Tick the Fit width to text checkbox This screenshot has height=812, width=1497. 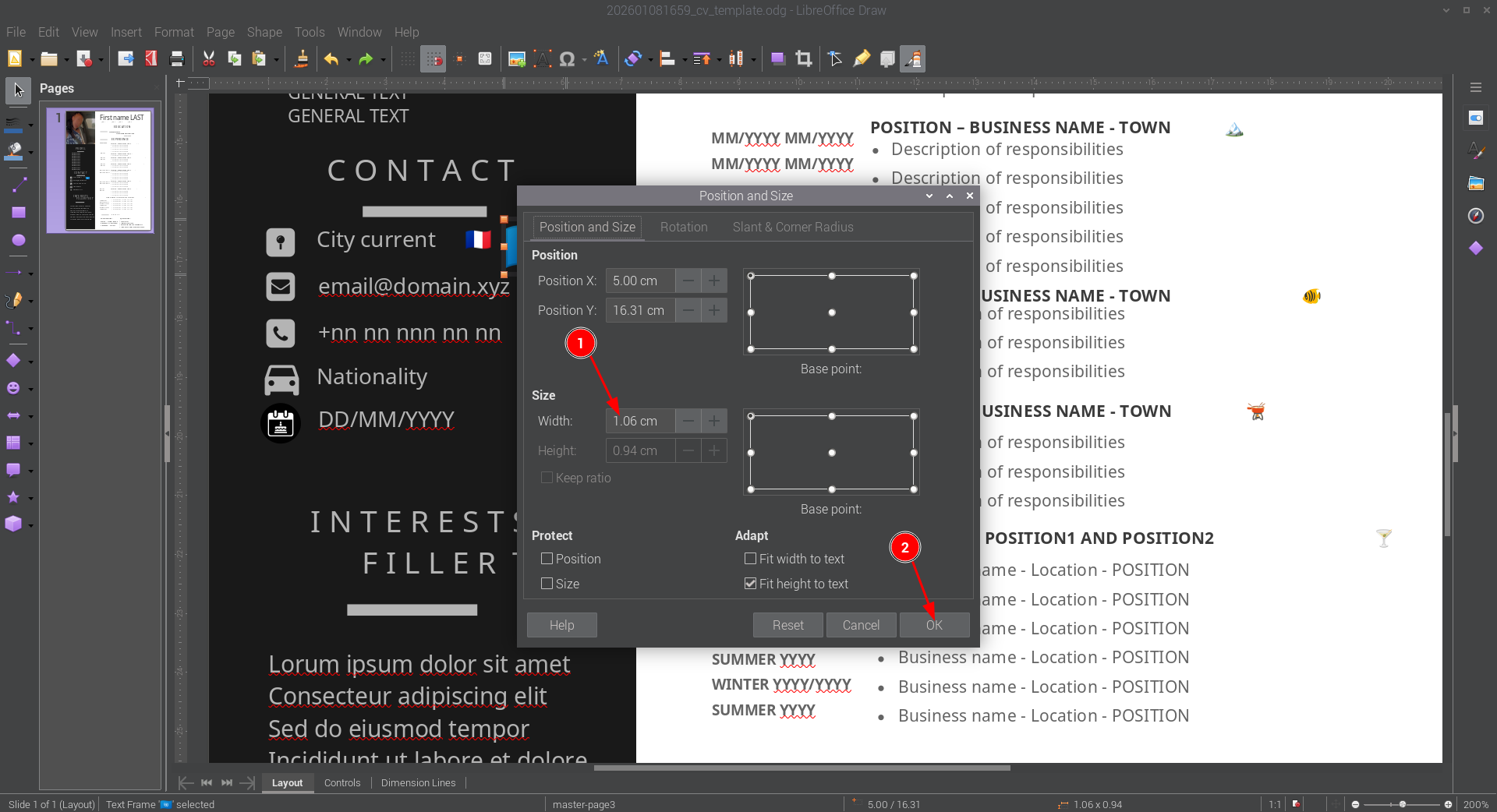[x=751, y=559]
